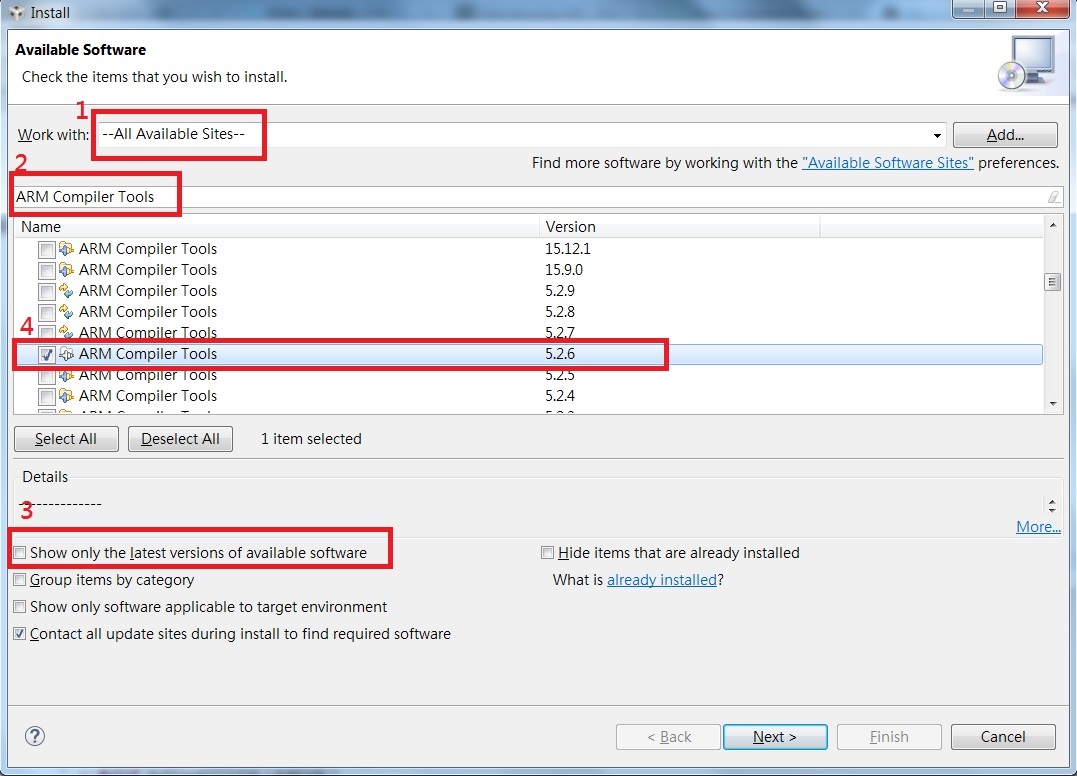Select the ARM Compiler Tools 5.2.9 row name

point(148,290)
